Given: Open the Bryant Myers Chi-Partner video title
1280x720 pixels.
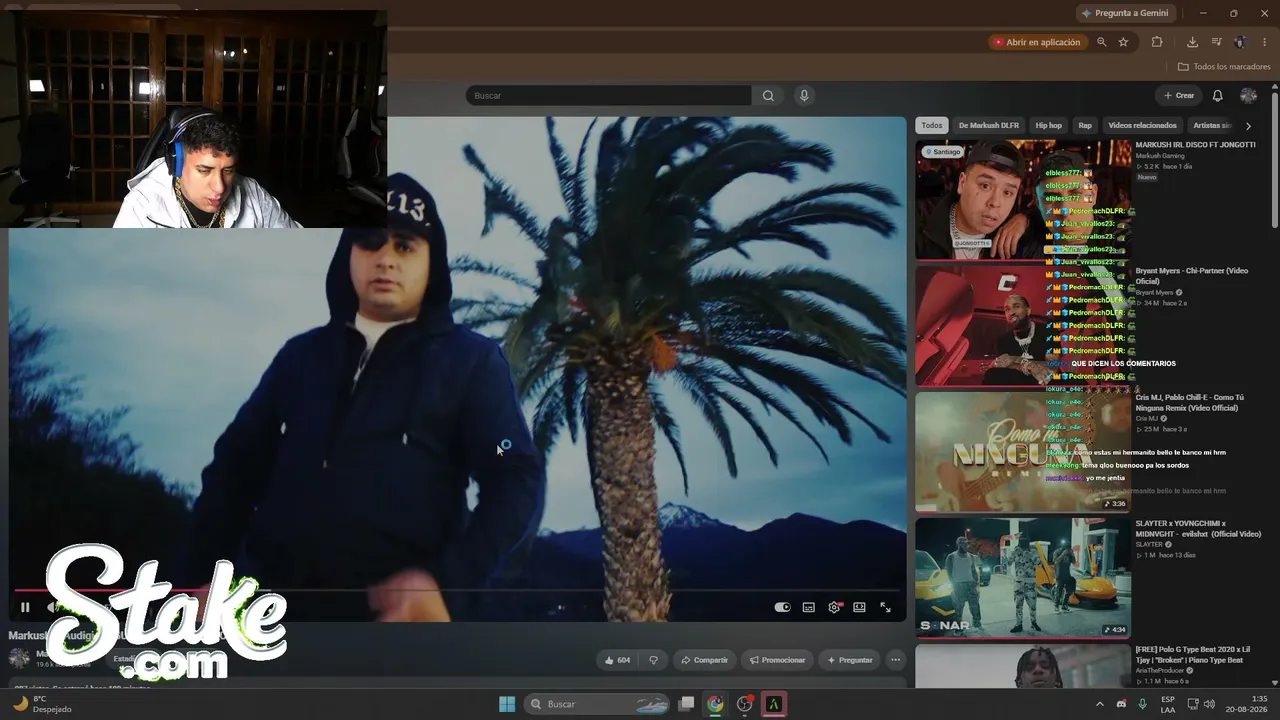Looking at the screenshot, I should pos(1192,276).
